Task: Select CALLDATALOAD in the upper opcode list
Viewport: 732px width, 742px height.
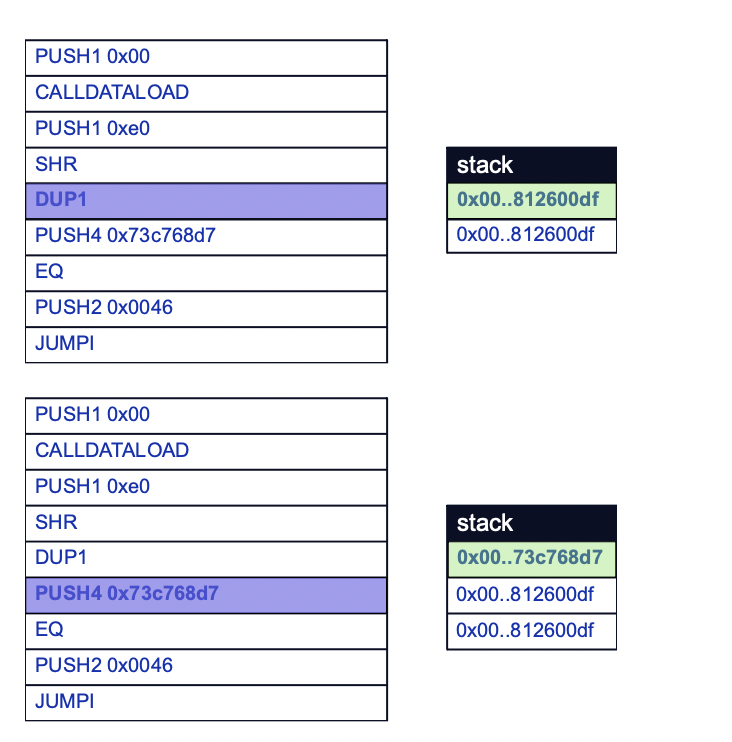Action: click(x=205, y=93)
